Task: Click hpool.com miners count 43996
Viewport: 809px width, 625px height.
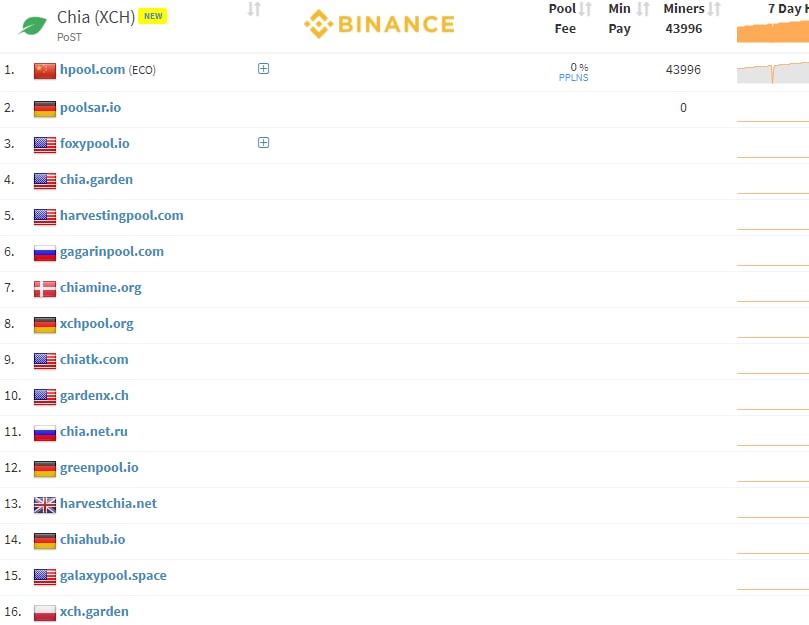Action: point(683,69)
